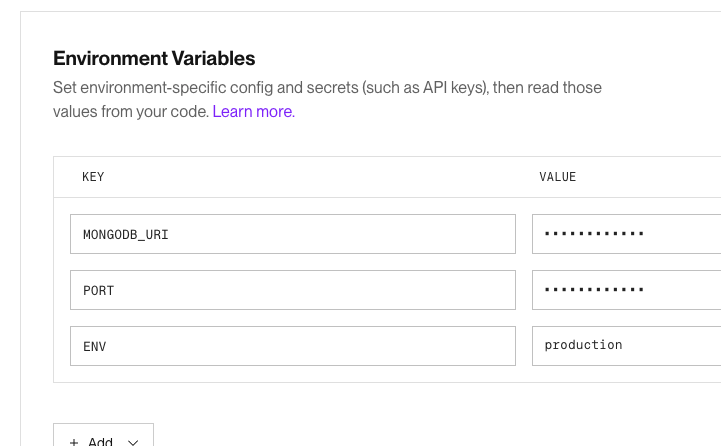Click the masked PORT value field

pyautogui.click(x=626, y=290)
